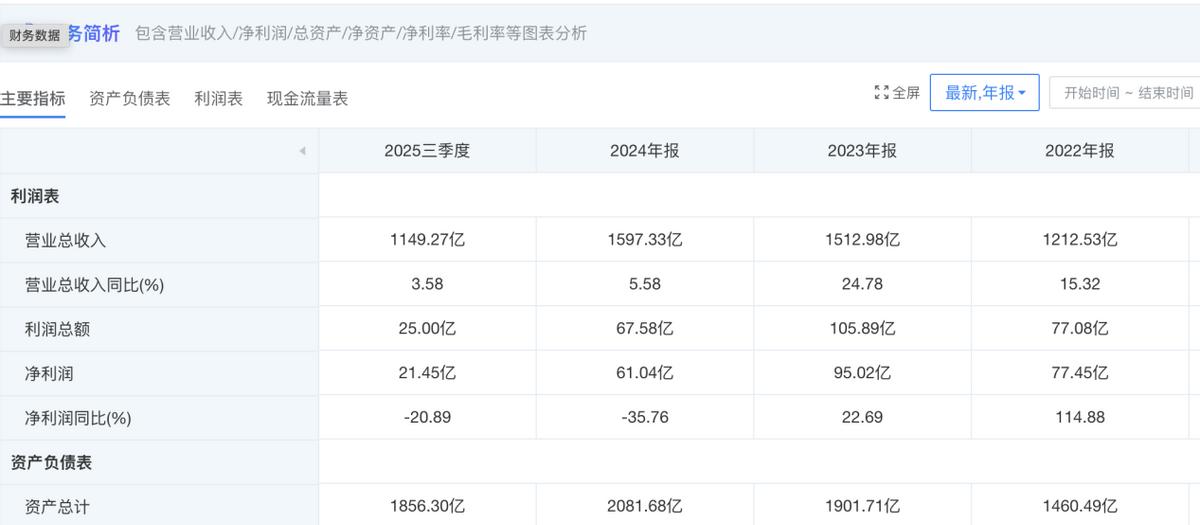Open the 最新,年报 dropdown
This screenshot has width=1200, height=525.
(984, 93)
